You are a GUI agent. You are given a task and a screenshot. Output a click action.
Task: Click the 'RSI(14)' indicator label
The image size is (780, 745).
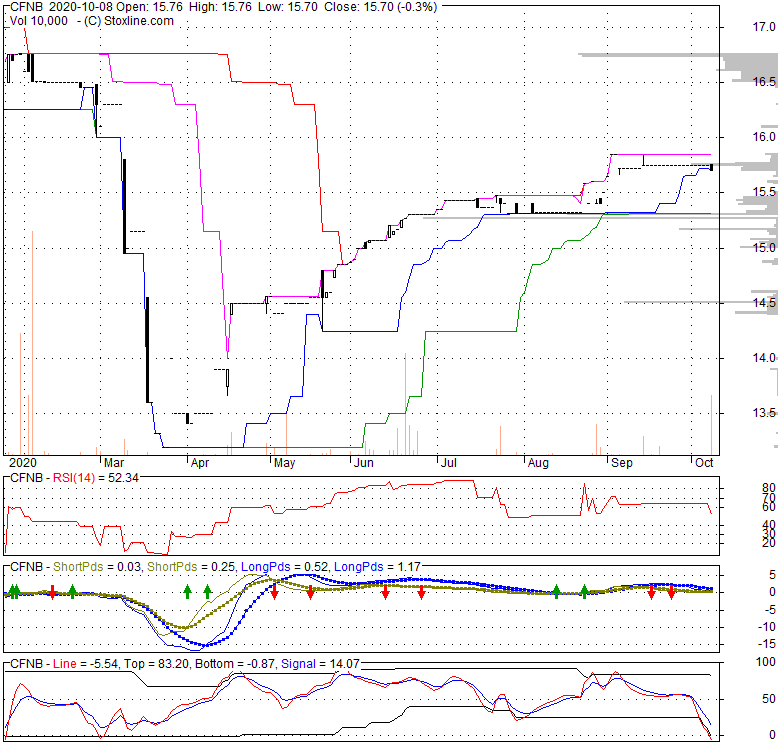pos(74,478)
